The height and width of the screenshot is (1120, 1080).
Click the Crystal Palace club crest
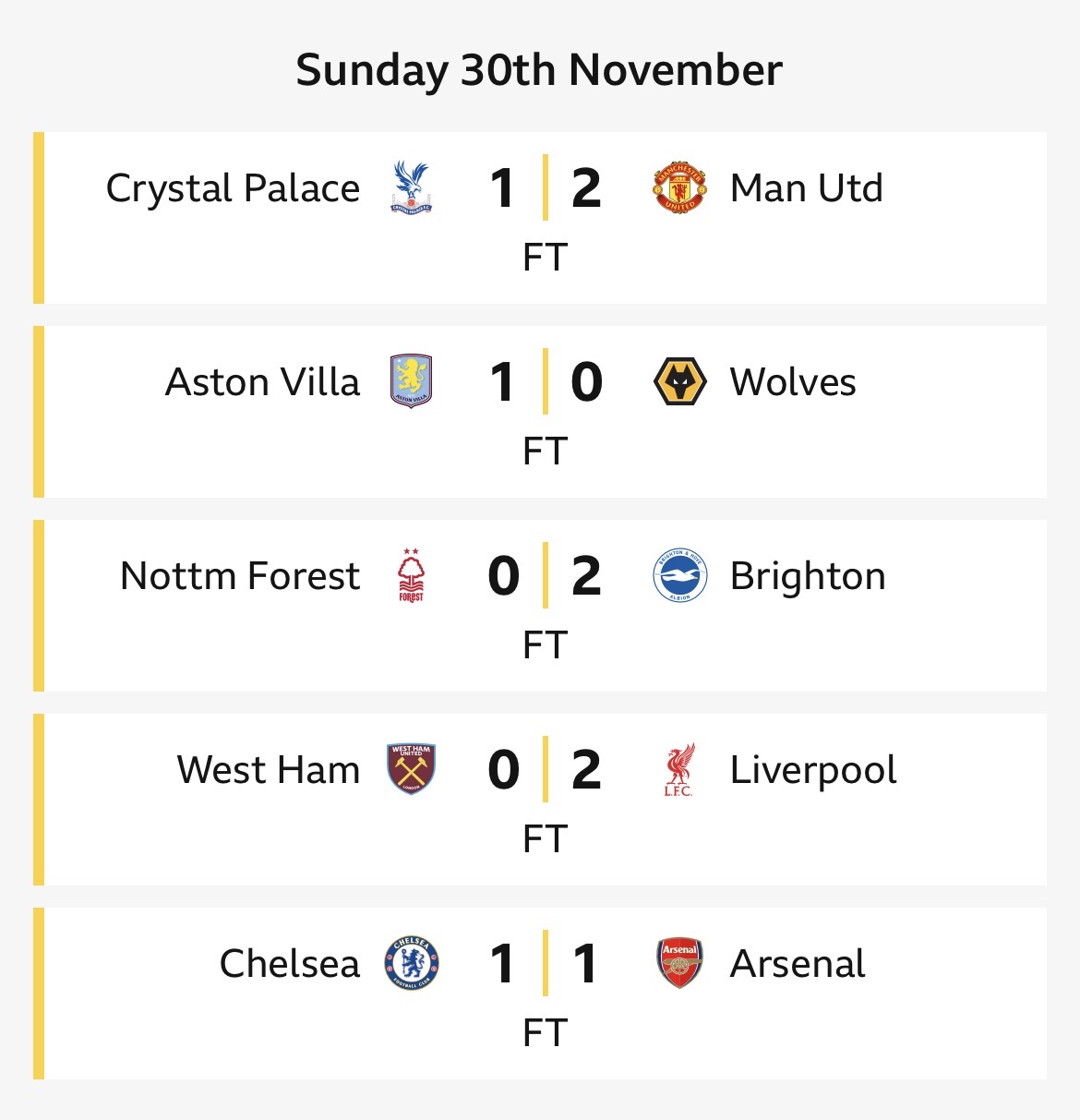click(x=411, y=187)
